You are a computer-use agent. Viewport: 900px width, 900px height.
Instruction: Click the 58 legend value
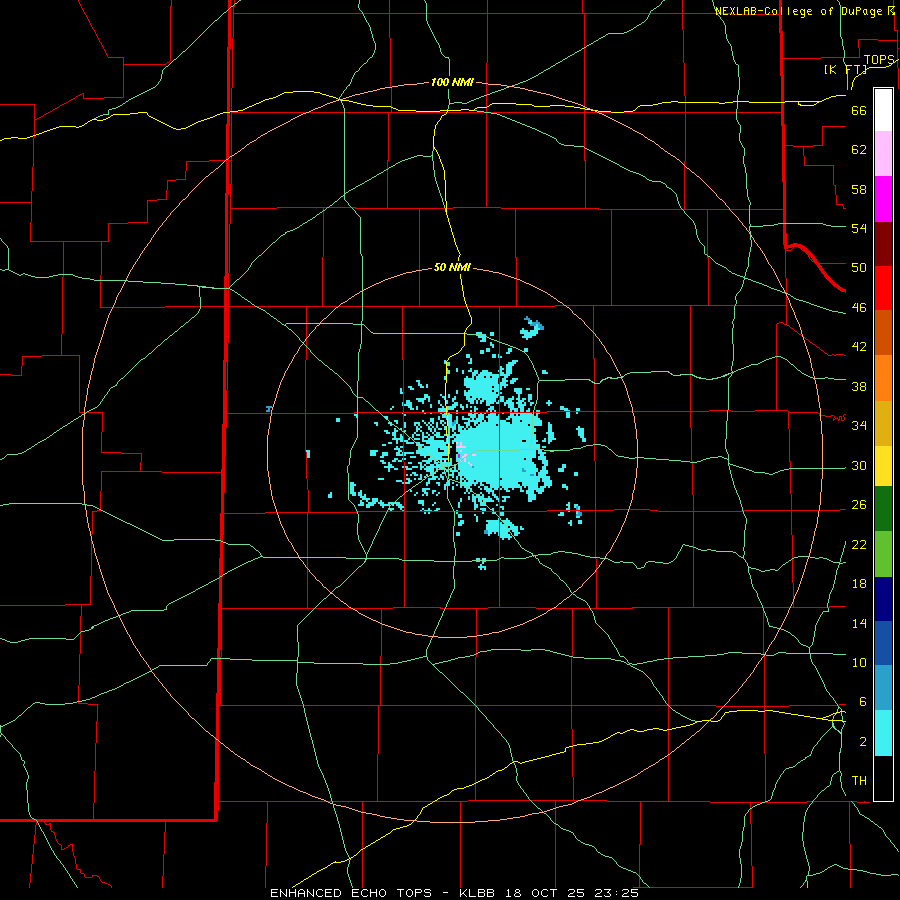pyautogui.click(x=859, y=189)
